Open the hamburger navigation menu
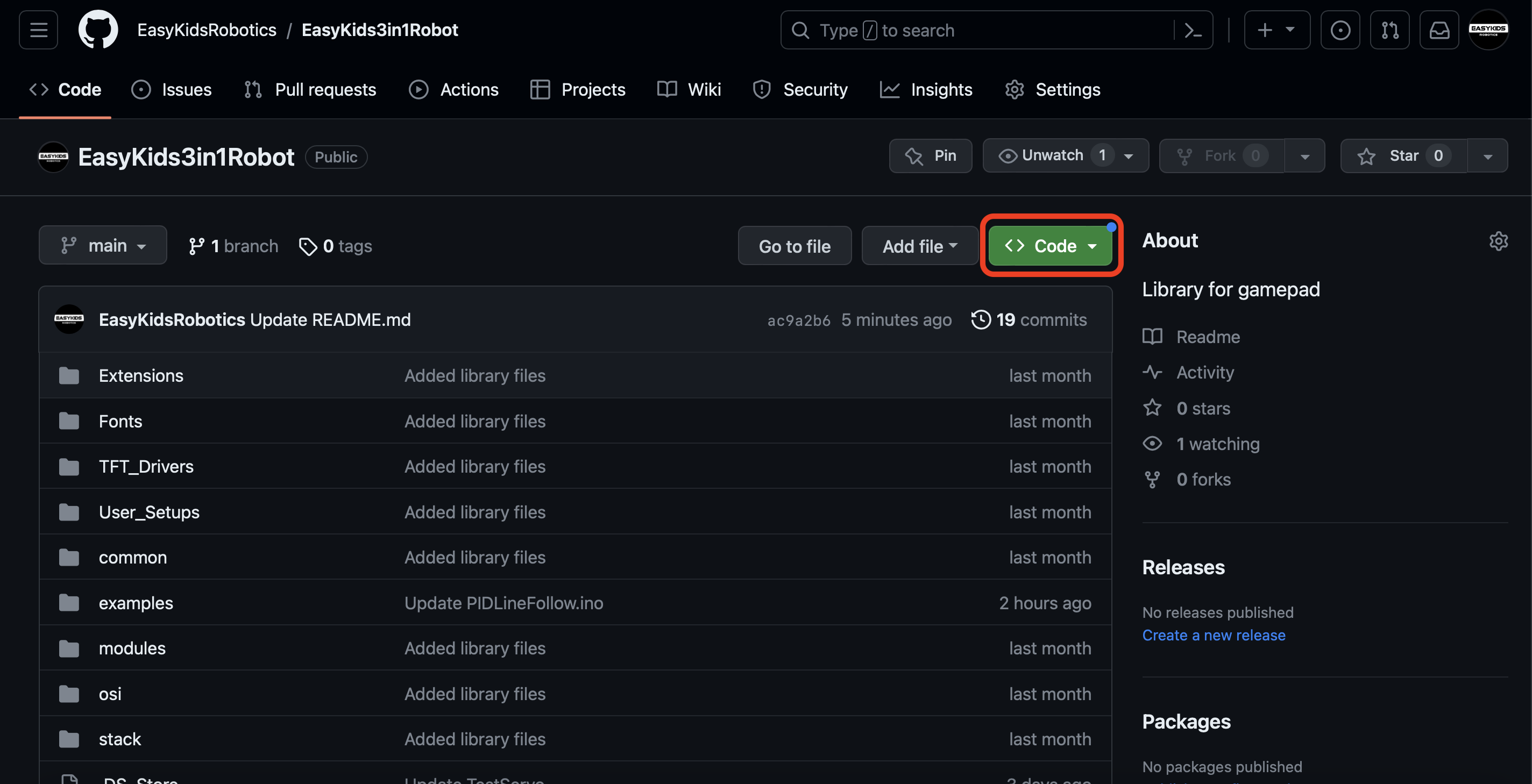1532x784 pixels. (x=39, y=30)
